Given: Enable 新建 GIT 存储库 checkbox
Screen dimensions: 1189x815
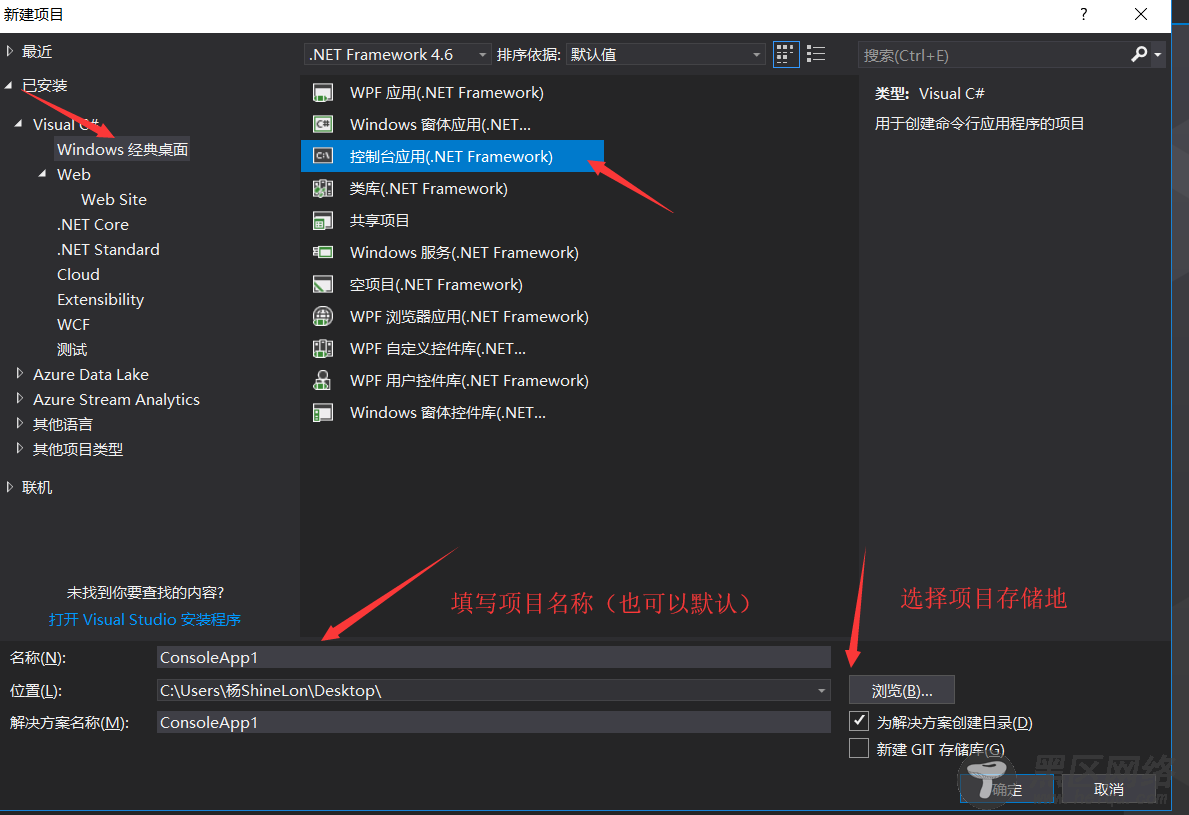Looking at the screenshot, I should [859, 748].
